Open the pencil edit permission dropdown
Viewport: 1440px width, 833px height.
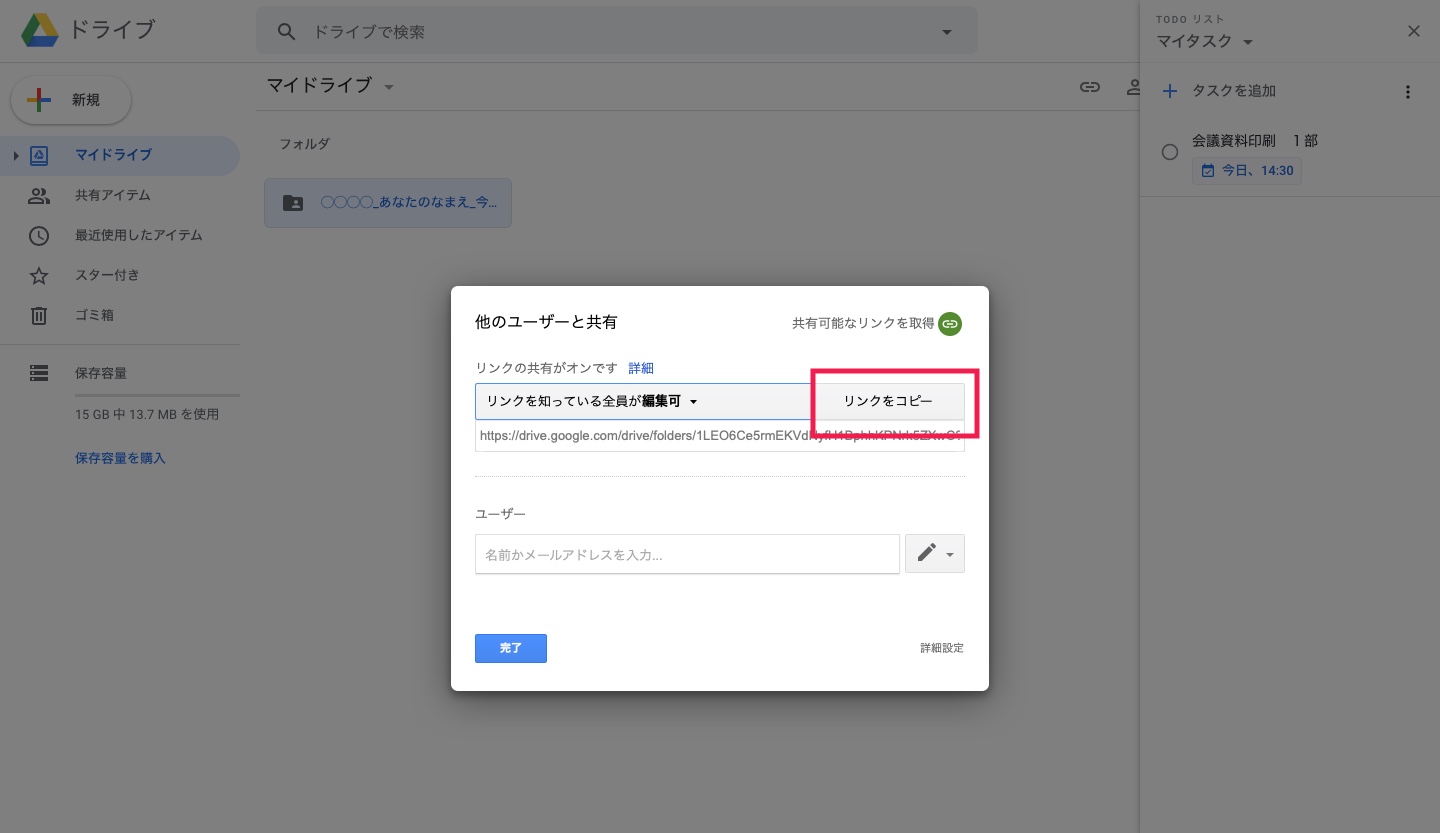point(935,553)
